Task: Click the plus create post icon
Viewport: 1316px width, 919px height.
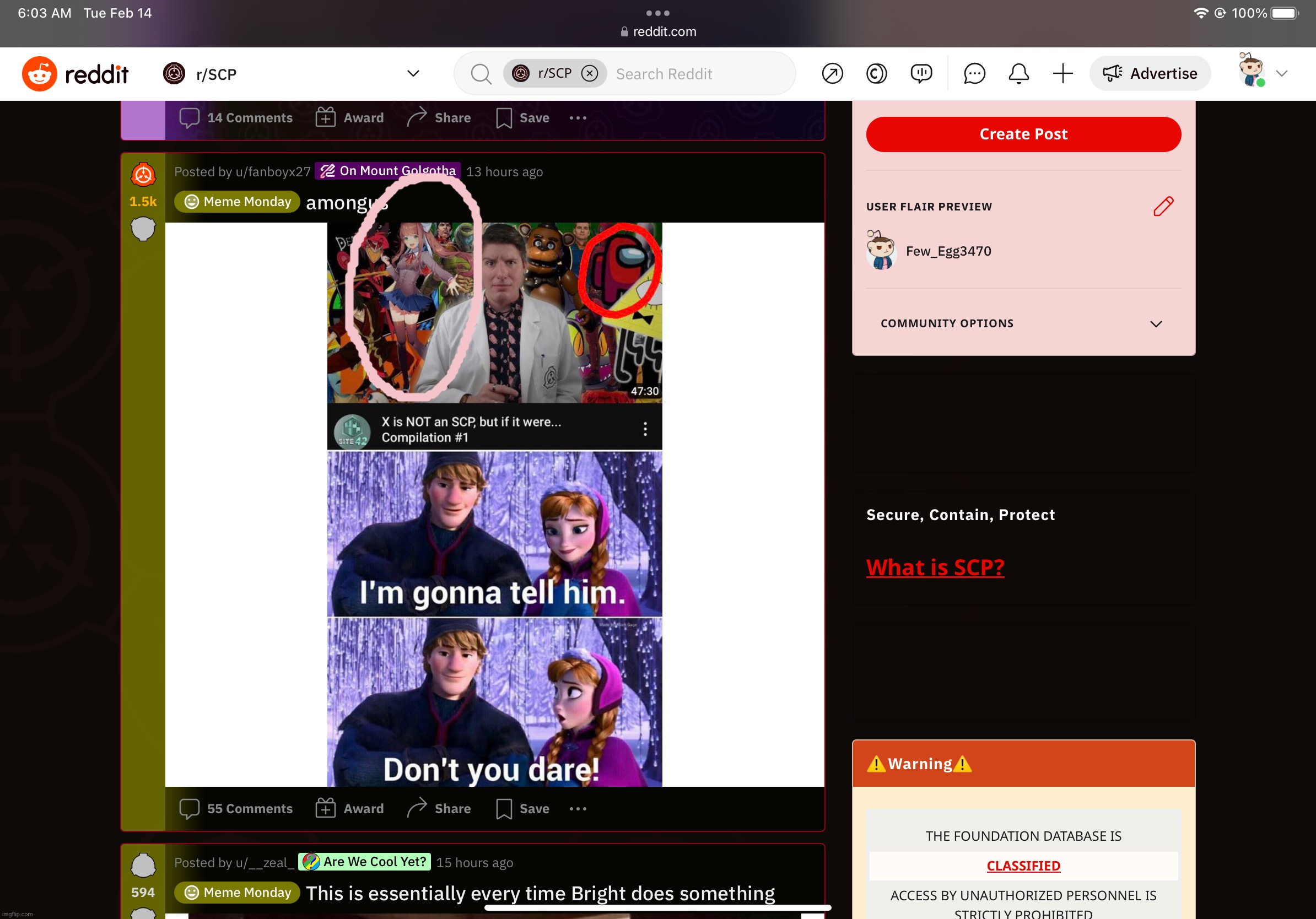Action: click(1062, 74)
